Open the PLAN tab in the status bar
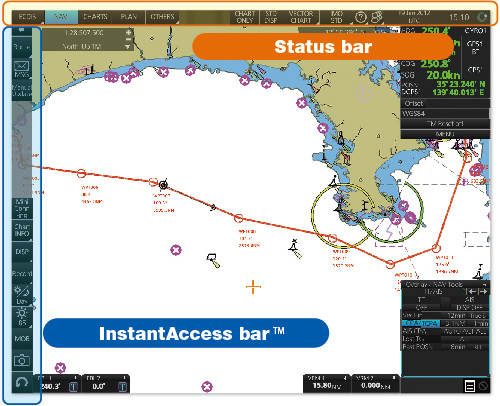 click(129, 17)
